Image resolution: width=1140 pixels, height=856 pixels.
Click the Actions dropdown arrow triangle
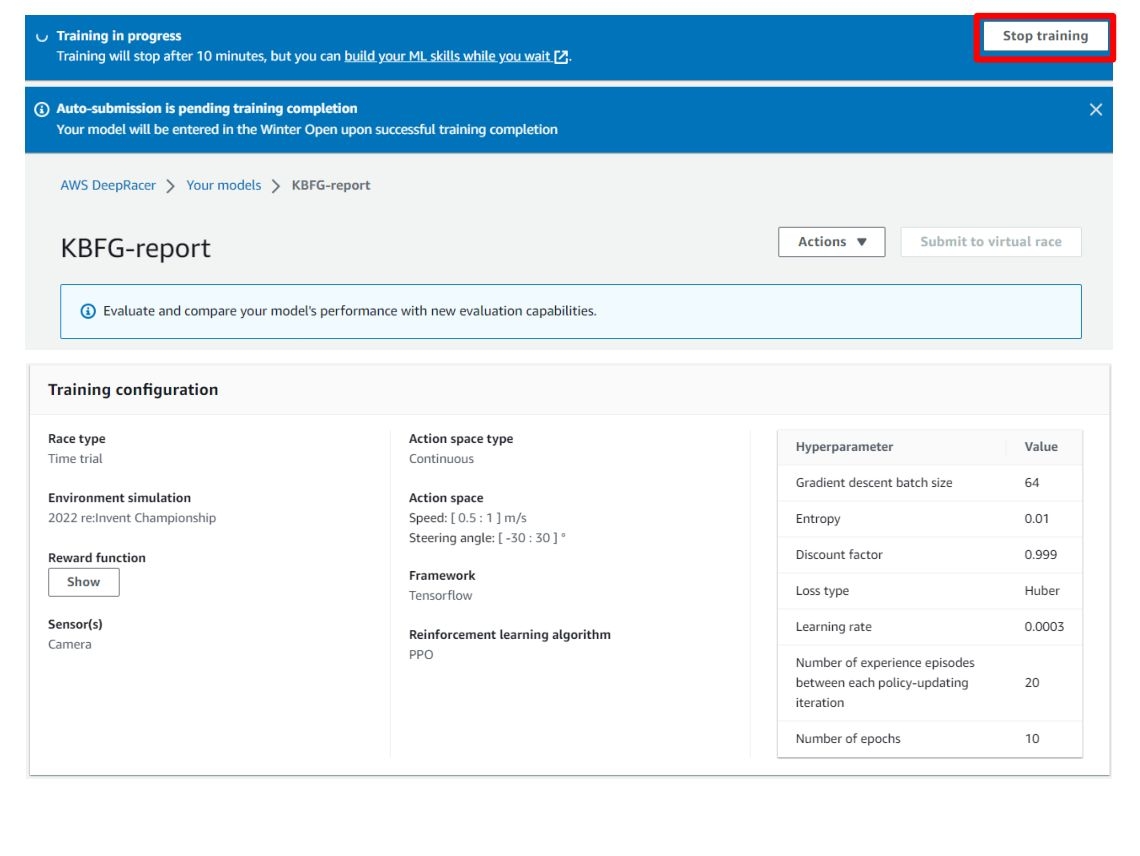click(862, 242)
